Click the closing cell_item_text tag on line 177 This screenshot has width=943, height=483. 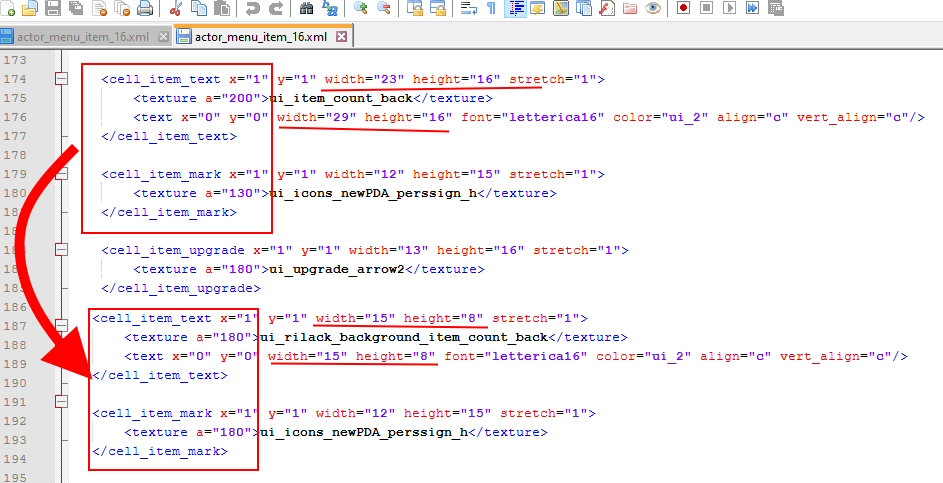point(169,137)
